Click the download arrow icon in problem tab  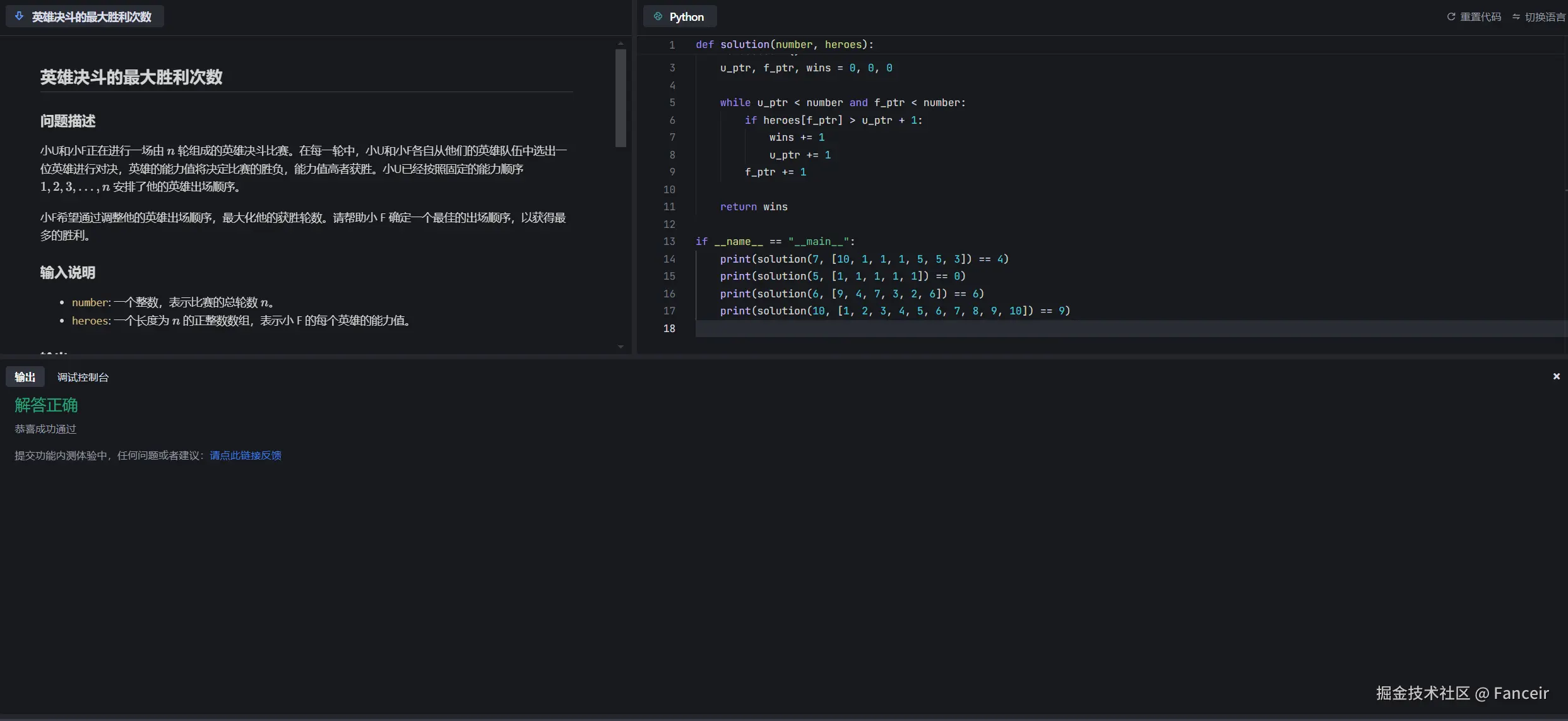tap(19, 16)
